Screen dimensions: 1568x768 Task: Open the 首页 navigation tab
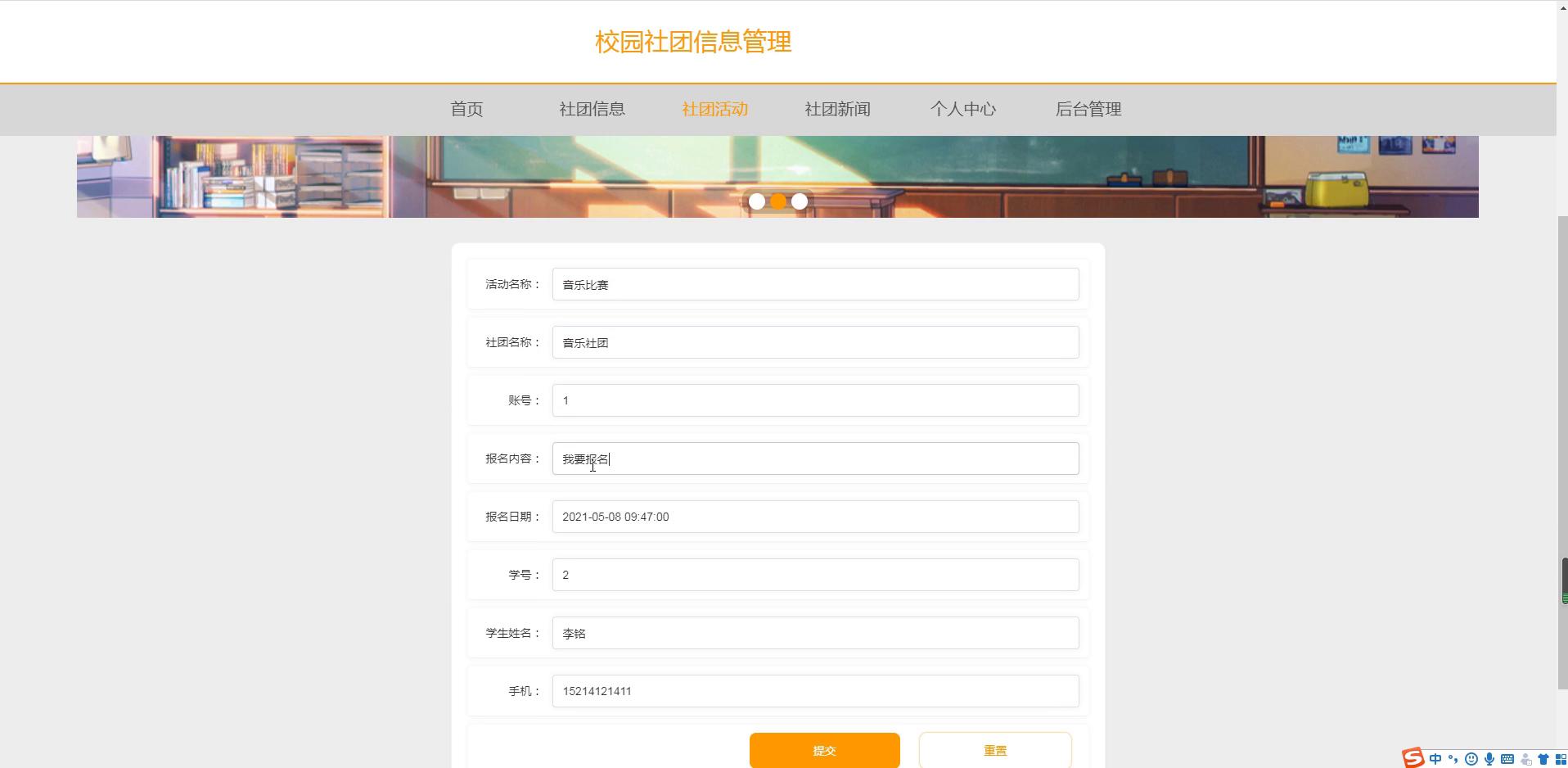[466, 109]
